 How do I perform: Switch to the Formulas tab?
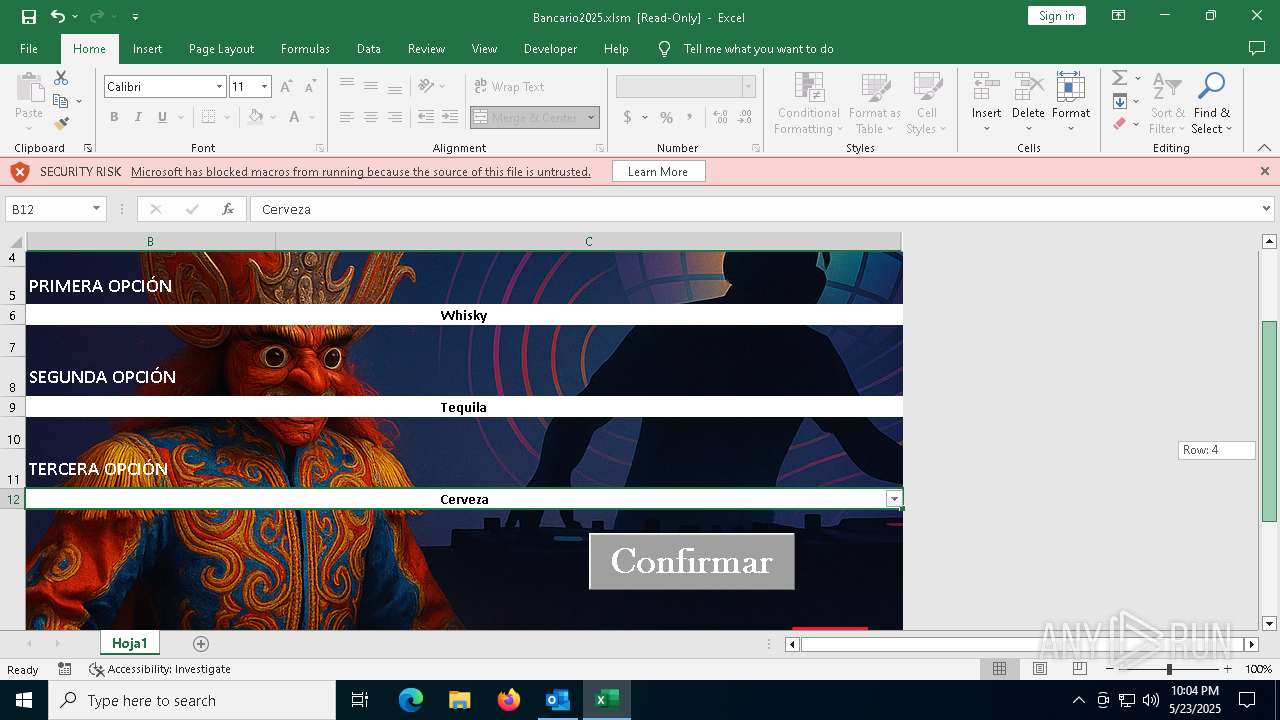click(305, 49)
